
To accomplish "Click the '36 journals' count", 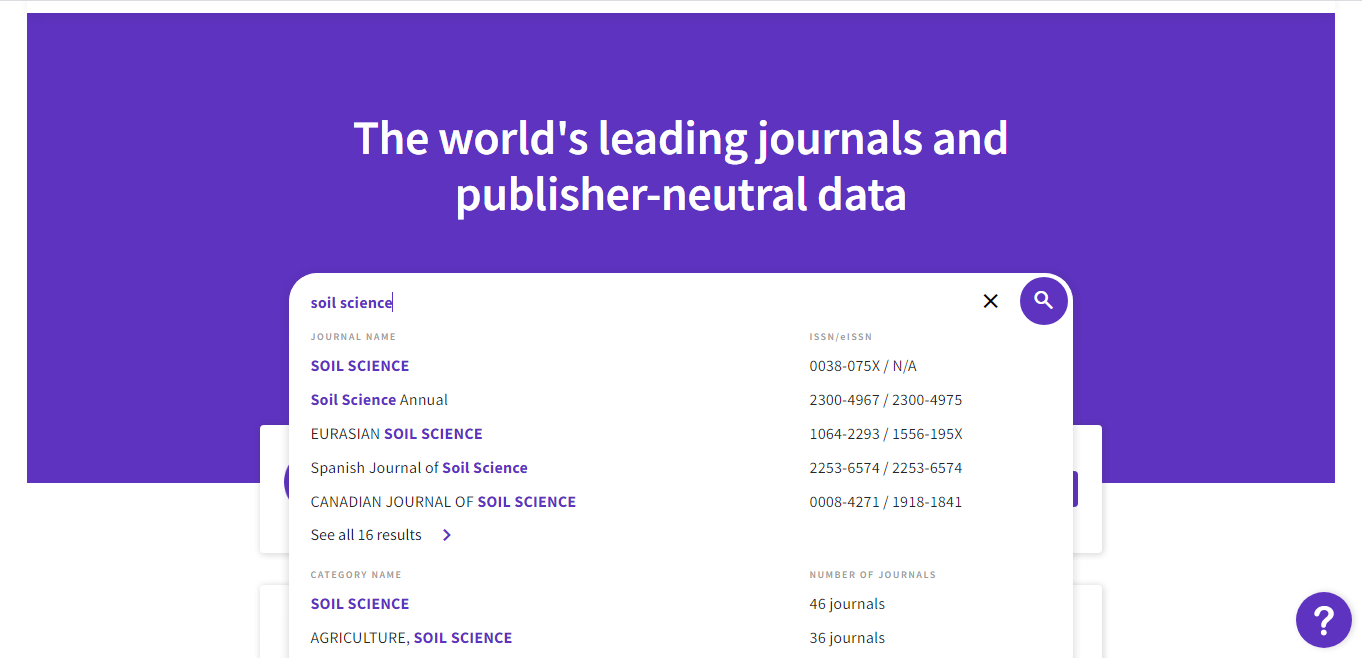I will 847,638.
